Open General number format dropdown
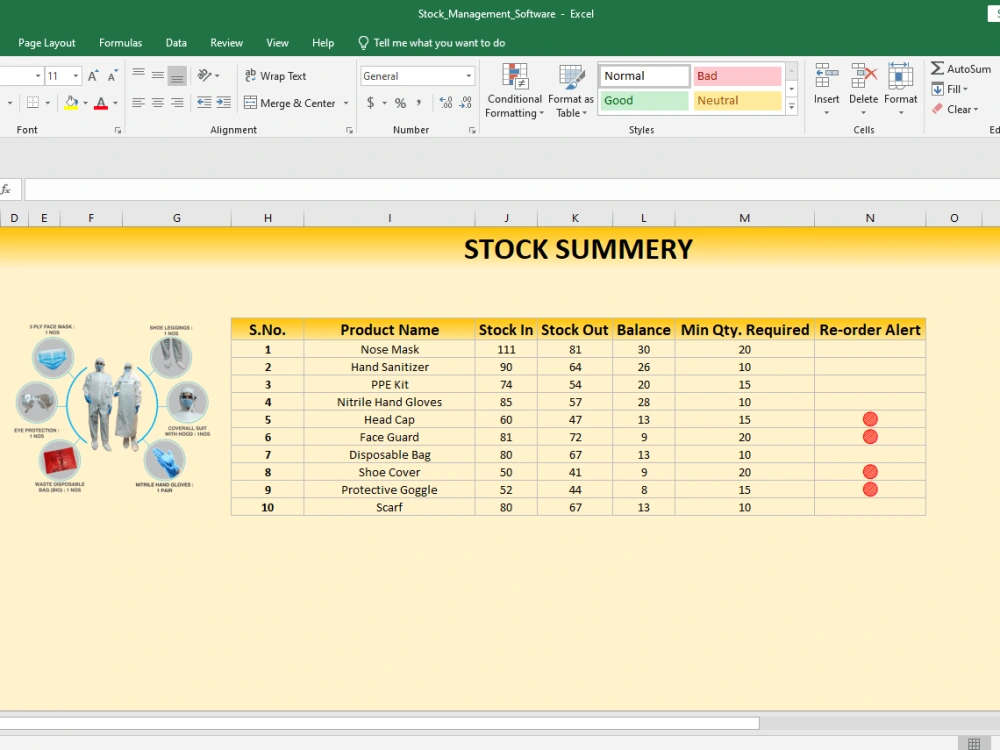1000x750 pixels. 469,76
